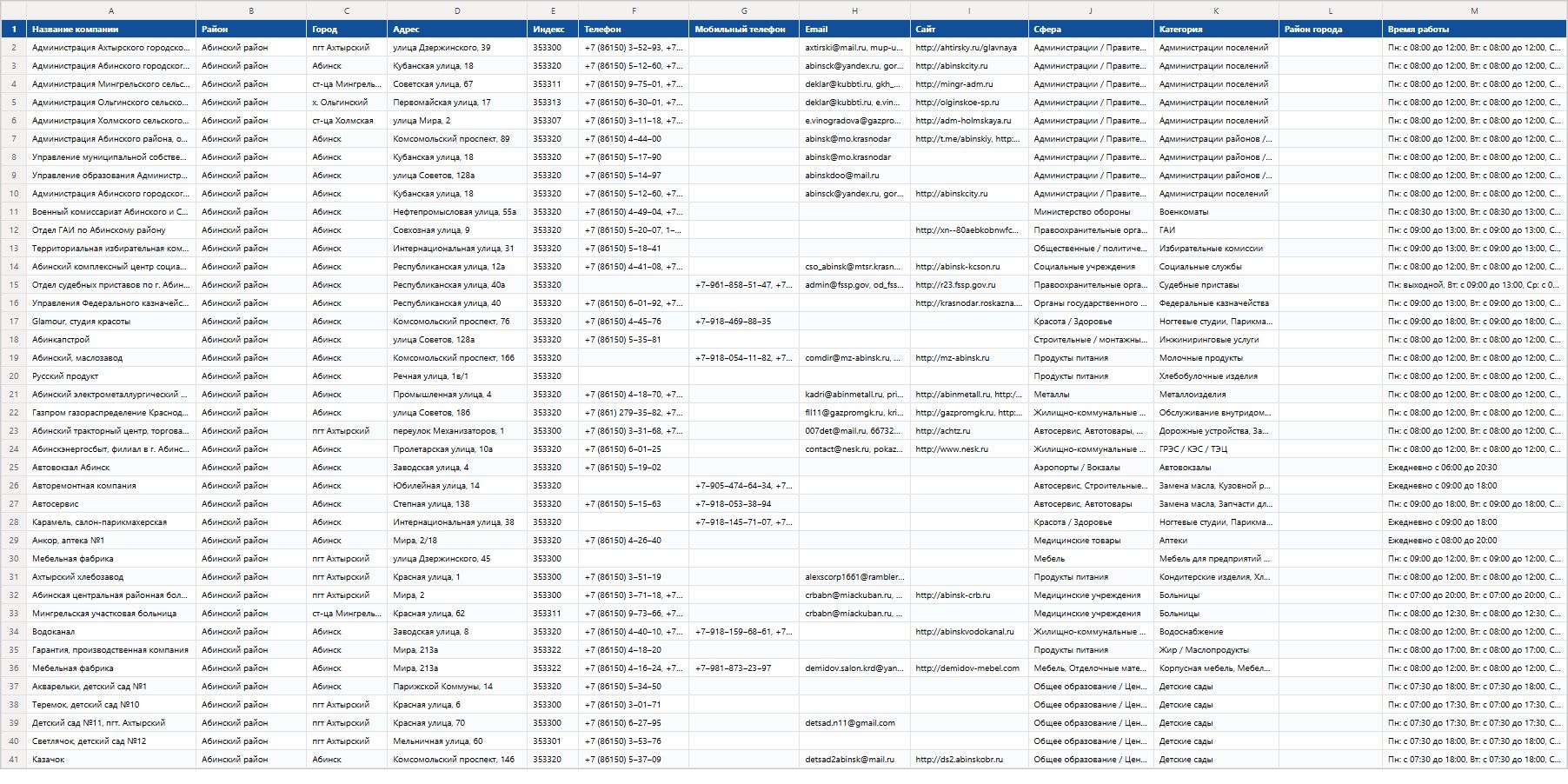Viewport: 1568px width, 784px height.
Task: Select cell 'Казачок' in the last row
Action: (111, 760)
